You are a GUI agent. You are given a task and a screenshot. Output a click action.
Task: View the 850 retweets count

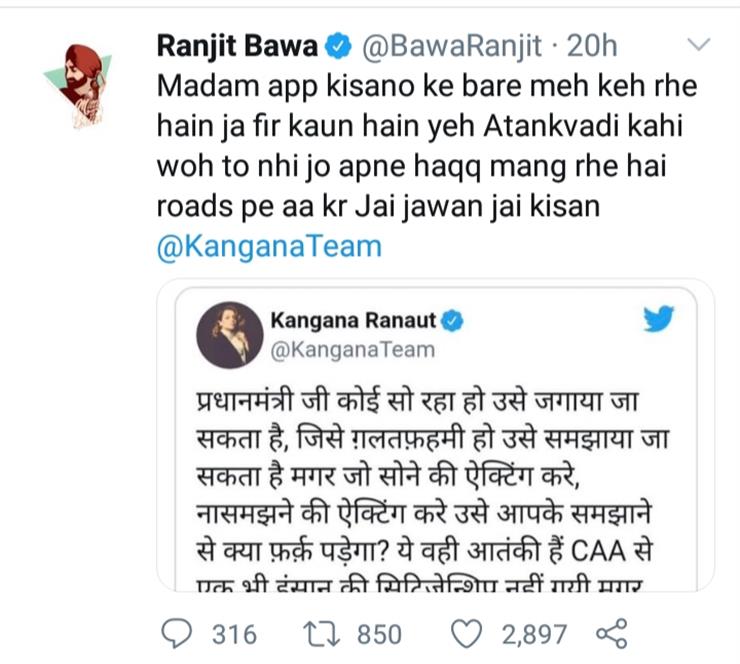tap(379, 634)
